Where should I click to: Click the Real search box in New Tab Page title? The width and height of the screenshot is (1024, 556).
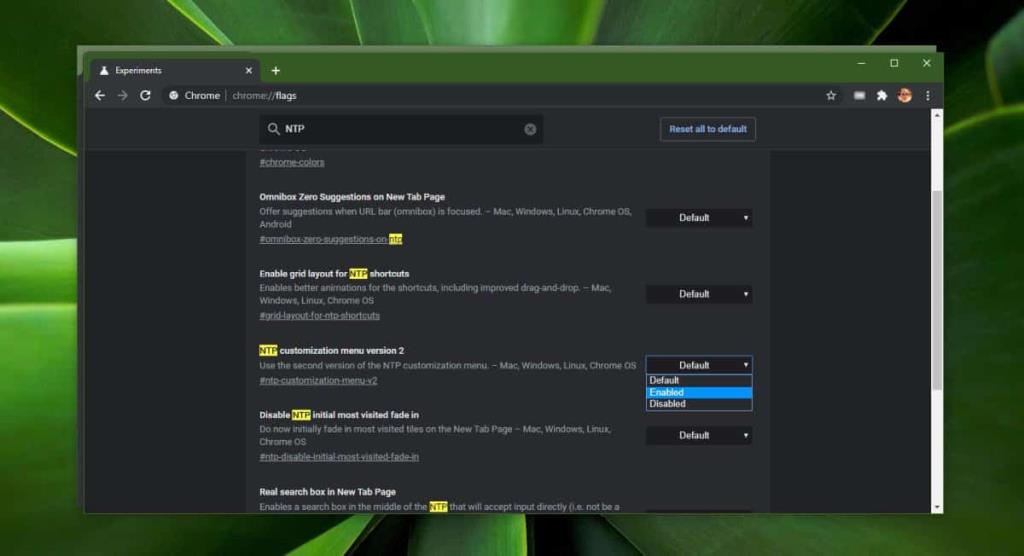click(x=327, y=492)
